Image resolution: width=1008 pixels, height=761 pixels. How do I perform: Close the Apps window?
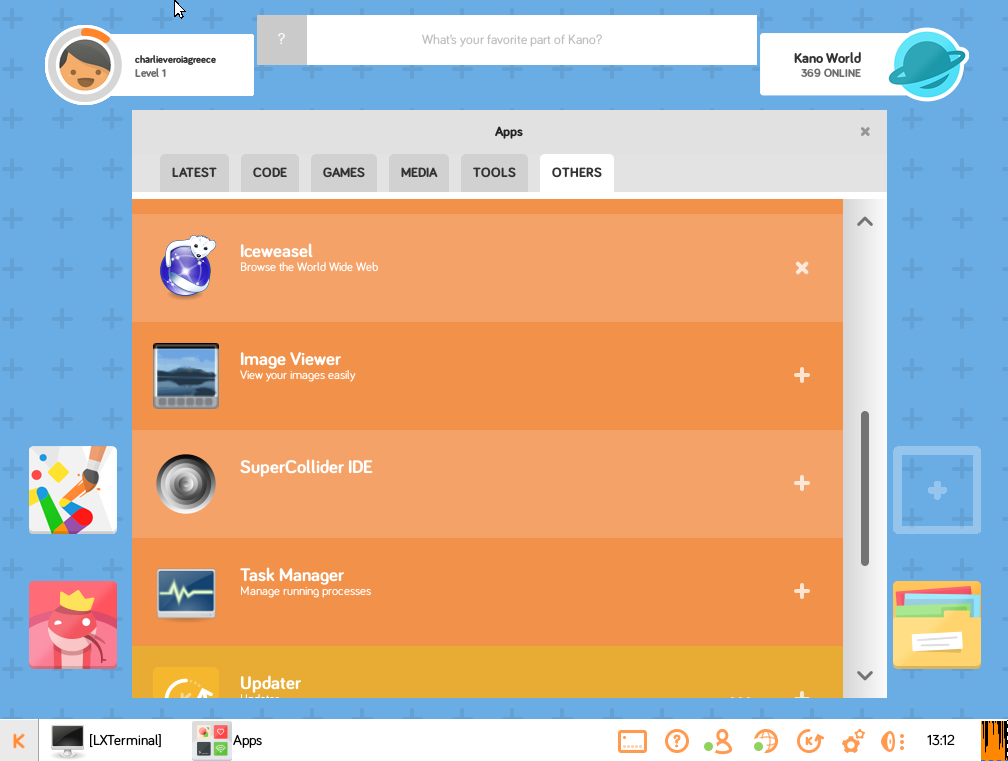point(865,132)
